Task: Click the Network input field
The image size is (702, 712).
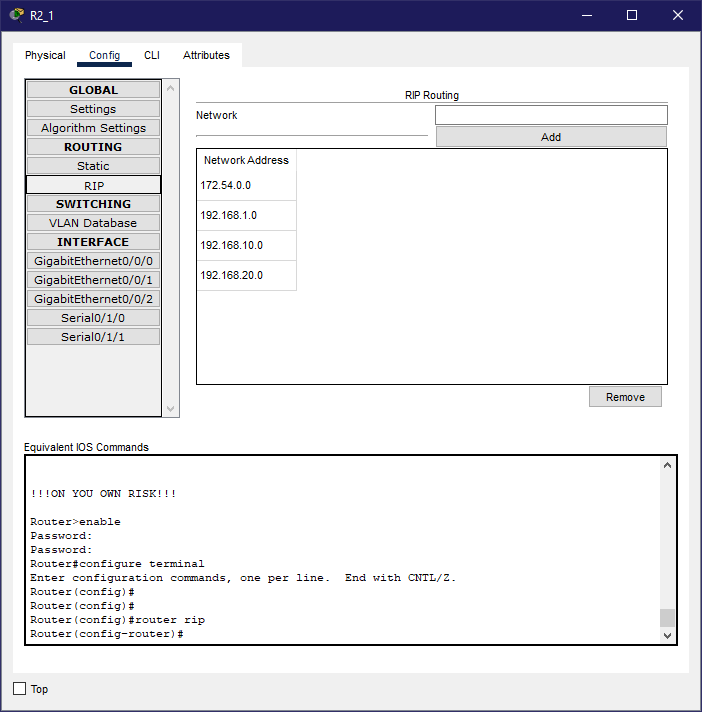Action: click(x=551, y=115)
